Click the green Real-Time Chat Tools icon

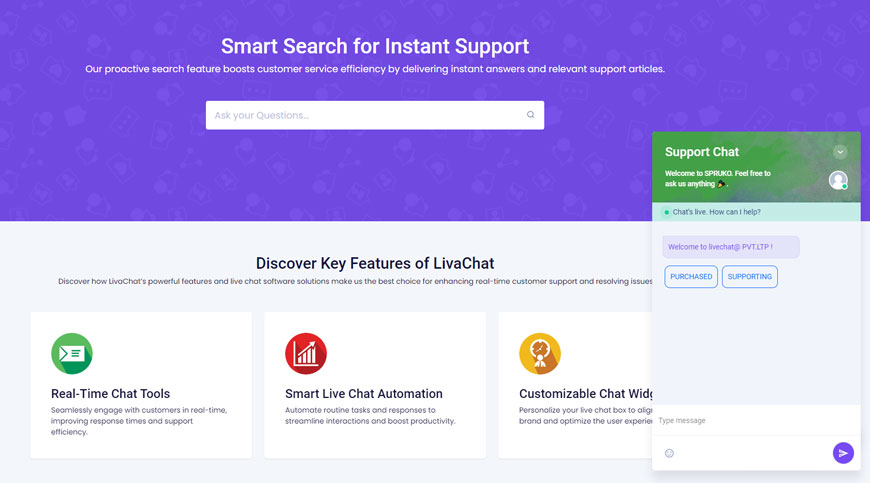click(x=72, y=353)
